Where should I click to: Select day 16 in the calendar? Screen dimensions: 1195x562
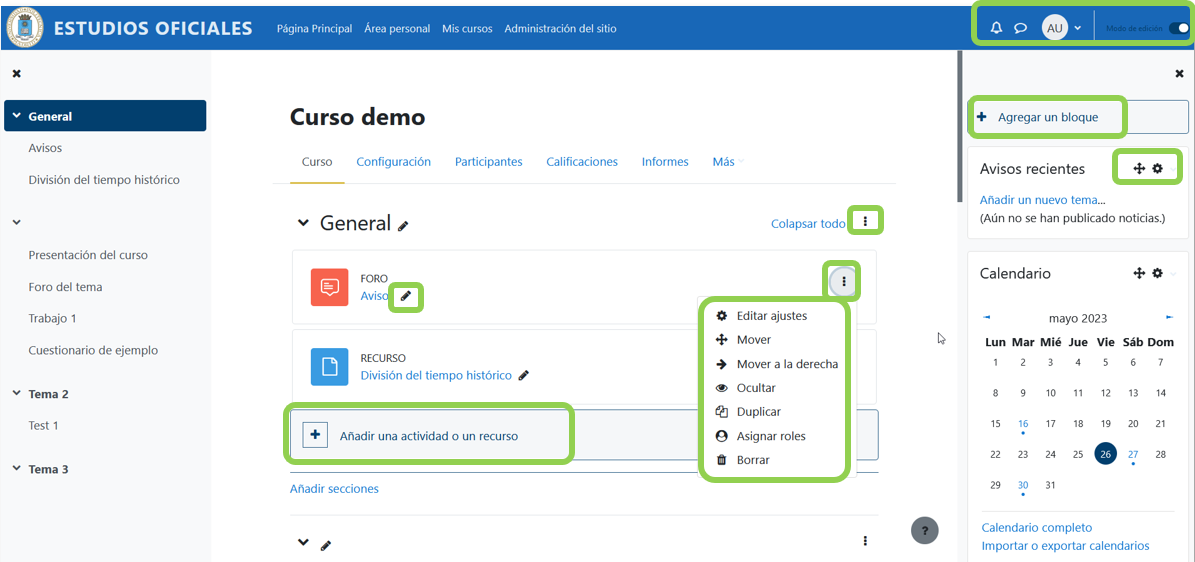[x=1023, y=423]
